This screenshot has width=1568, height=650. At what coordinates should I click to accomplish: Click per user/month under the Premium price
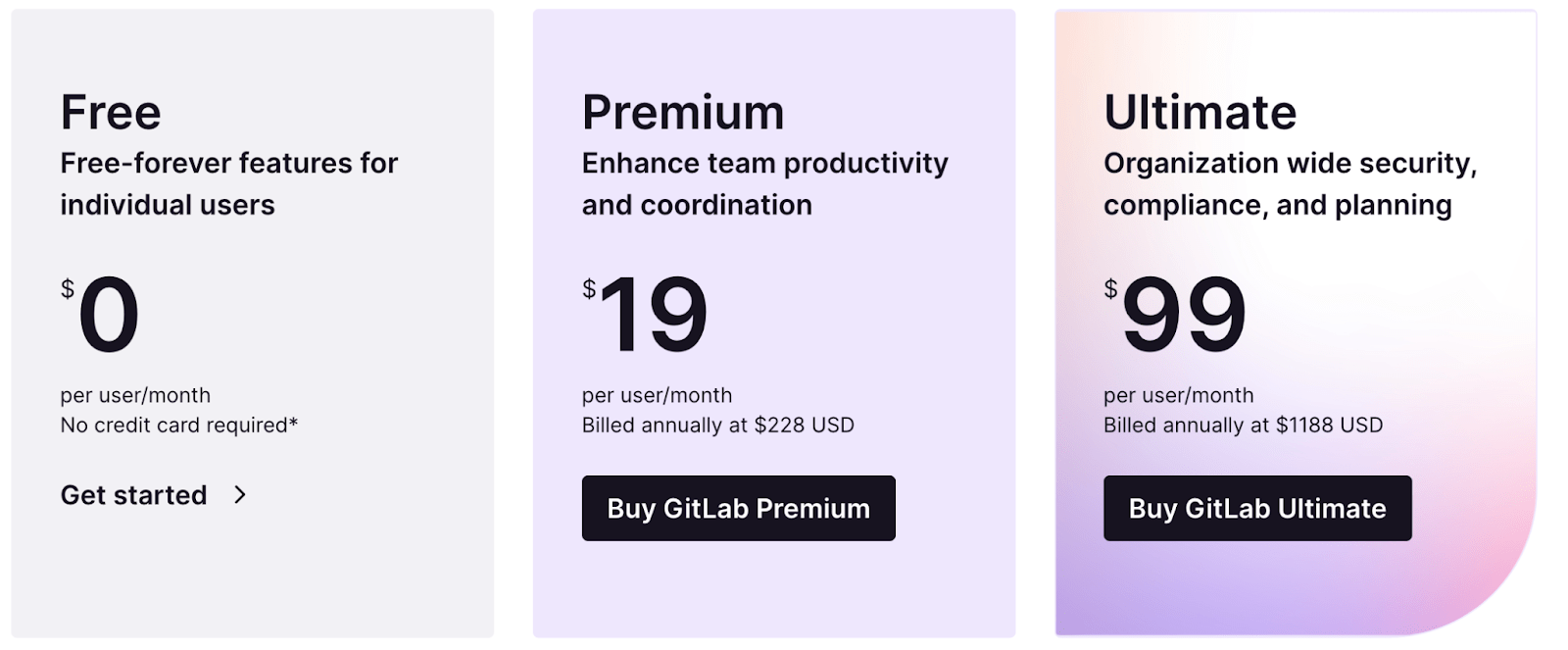click(657, 395)
